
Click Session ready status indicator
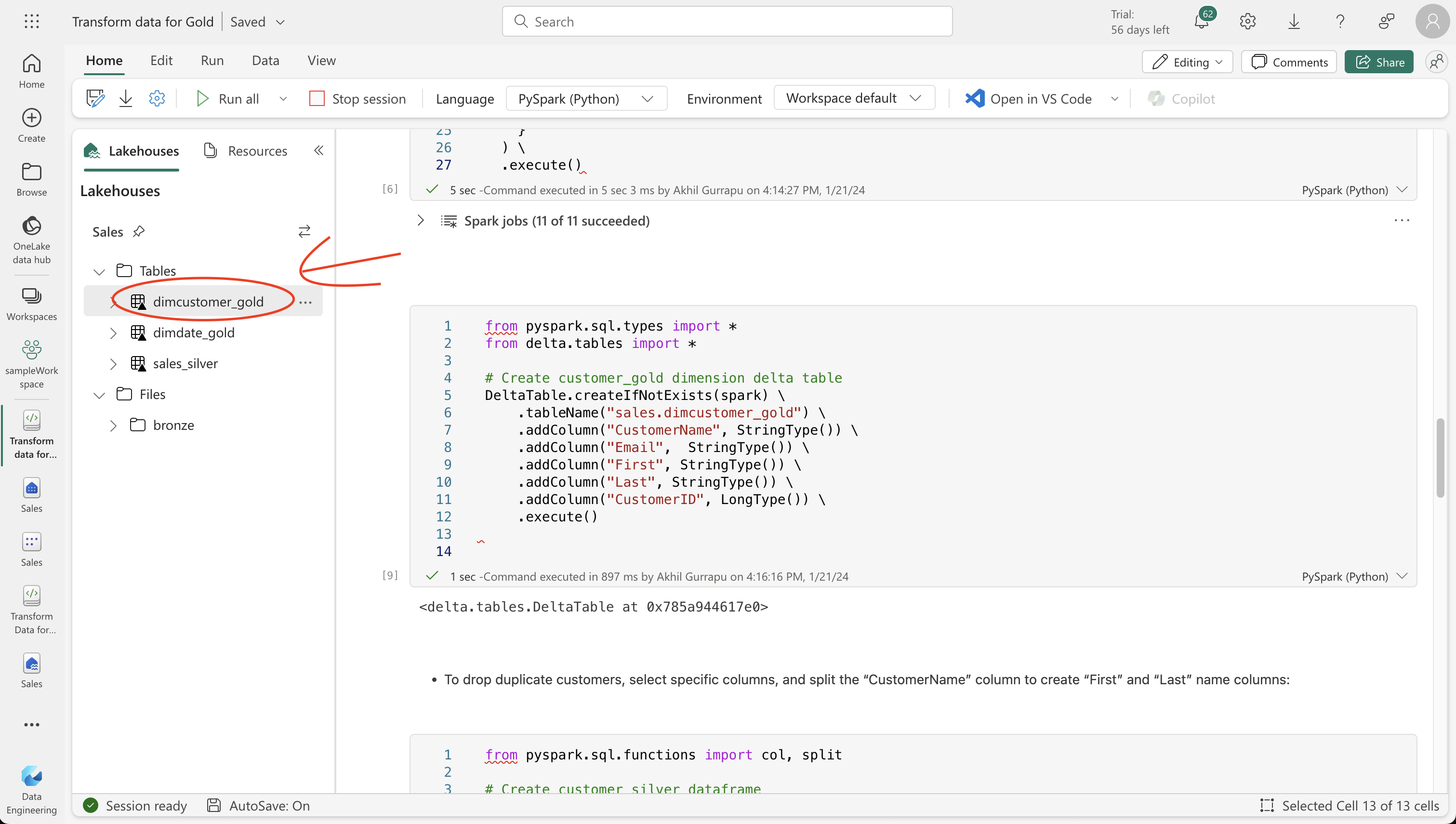pos(135,805)
